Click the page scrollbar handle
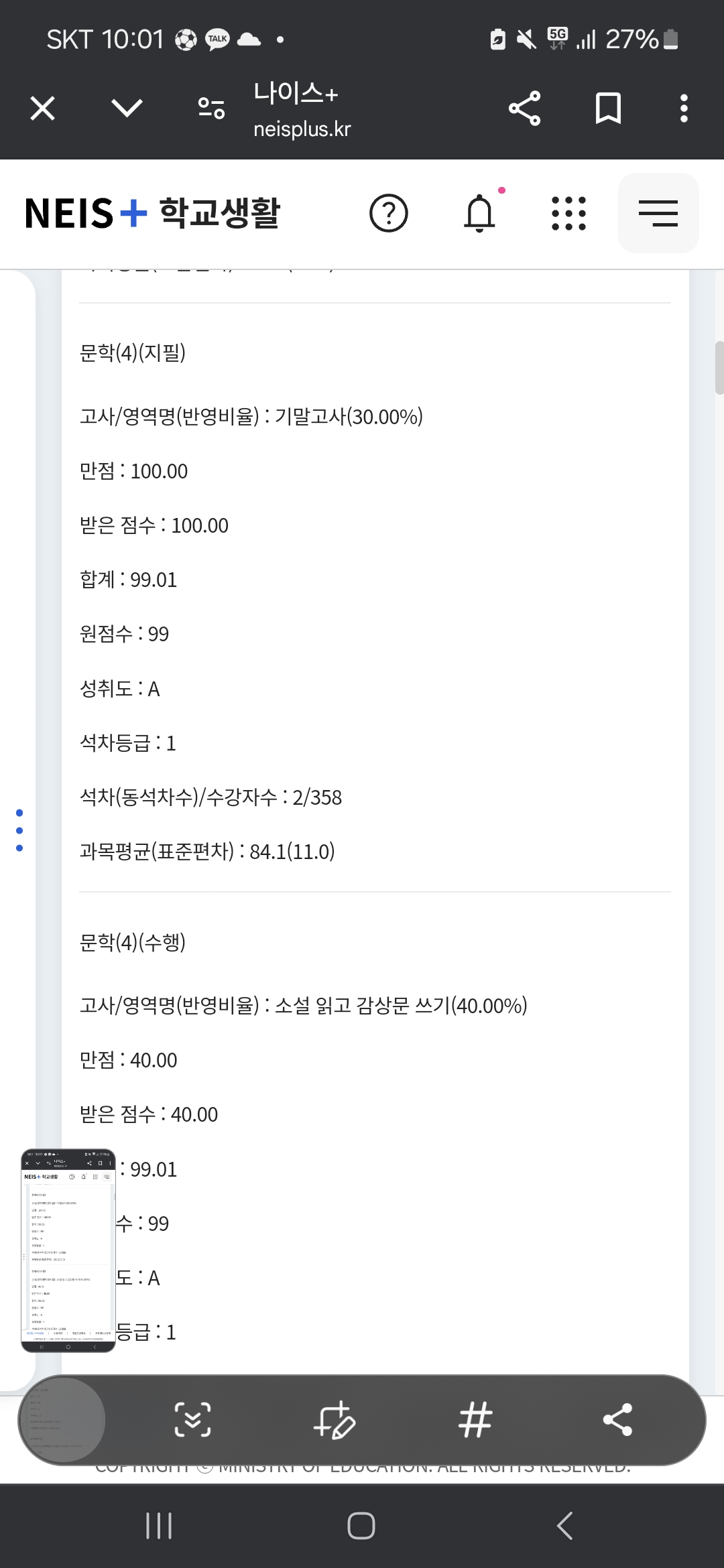The height and width of the screenshot is (1568, 724). point(719,367)
